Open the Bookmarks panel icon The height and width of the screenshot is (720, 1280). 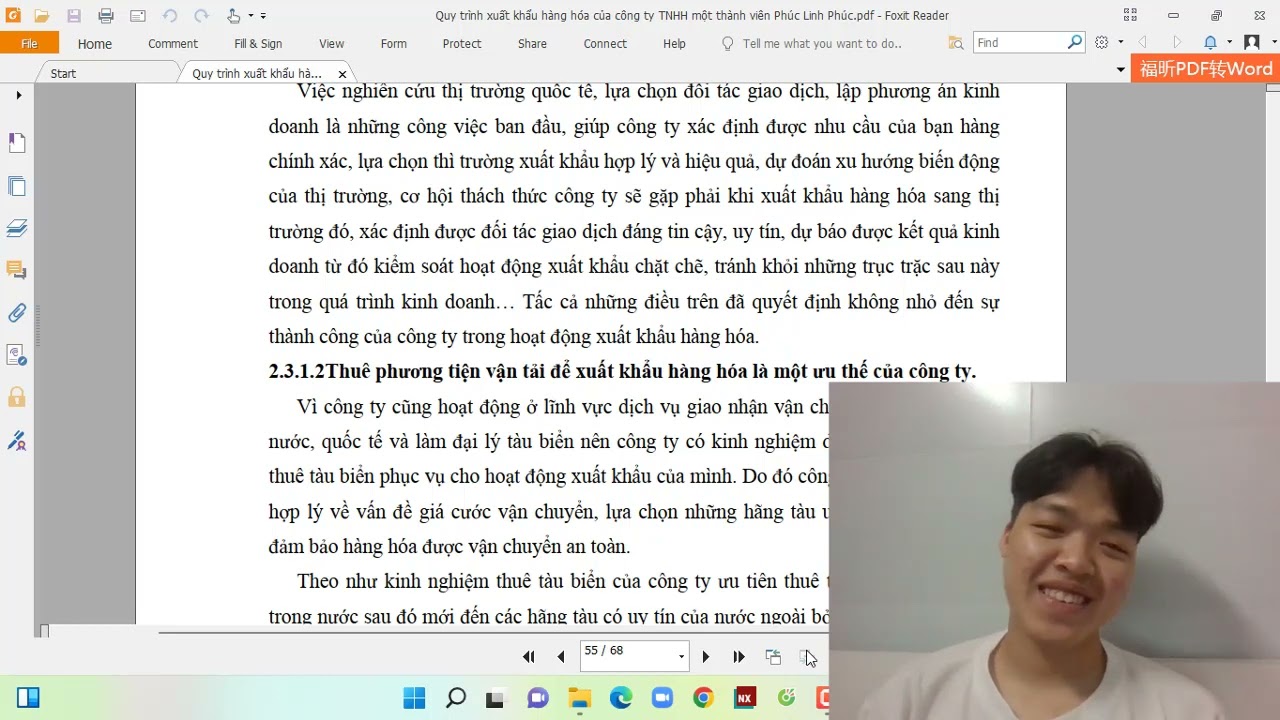click(x=17, y=143)
